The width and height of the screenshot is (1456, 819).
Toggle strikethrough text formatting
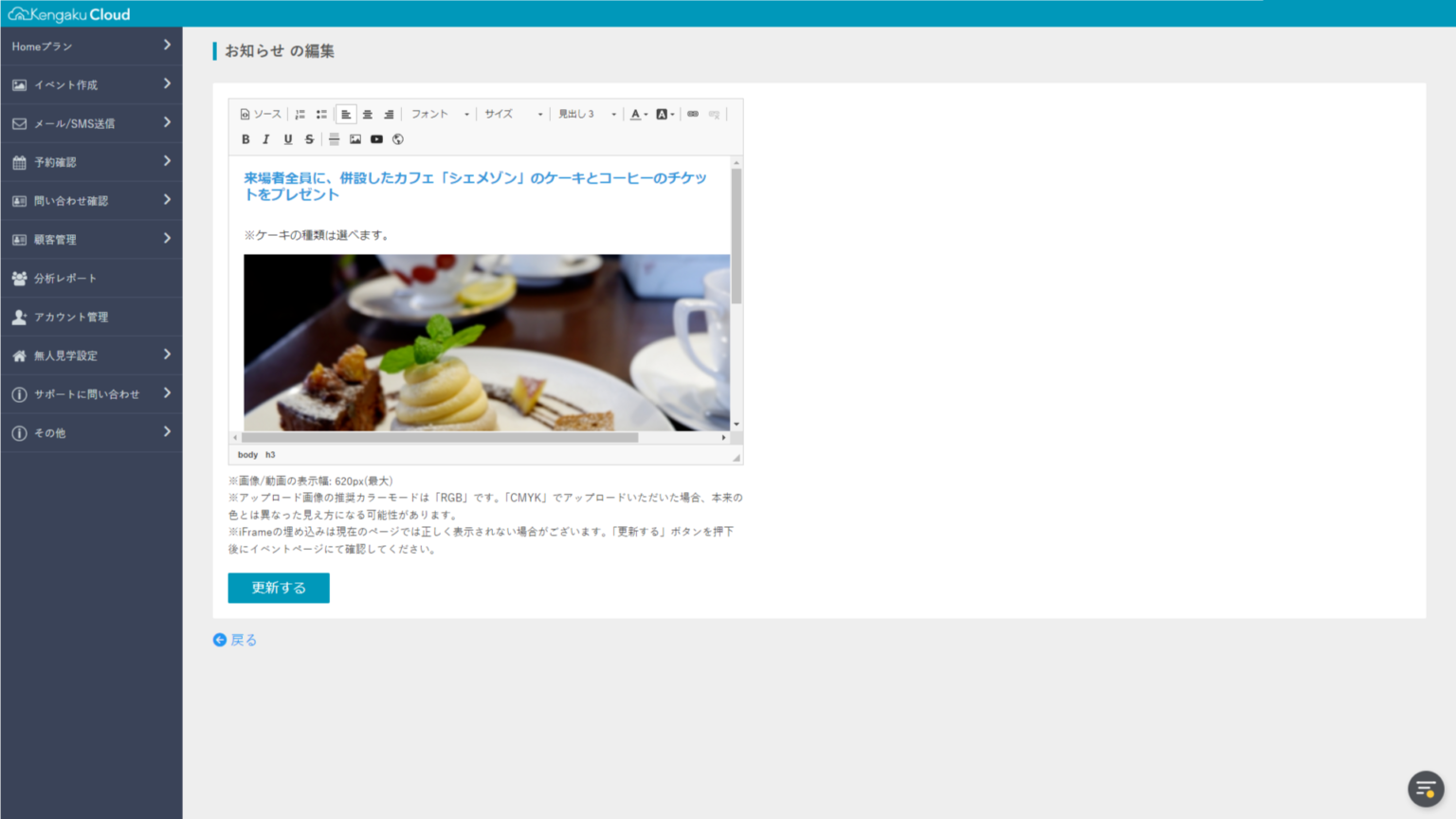click(x=308, y=139)
